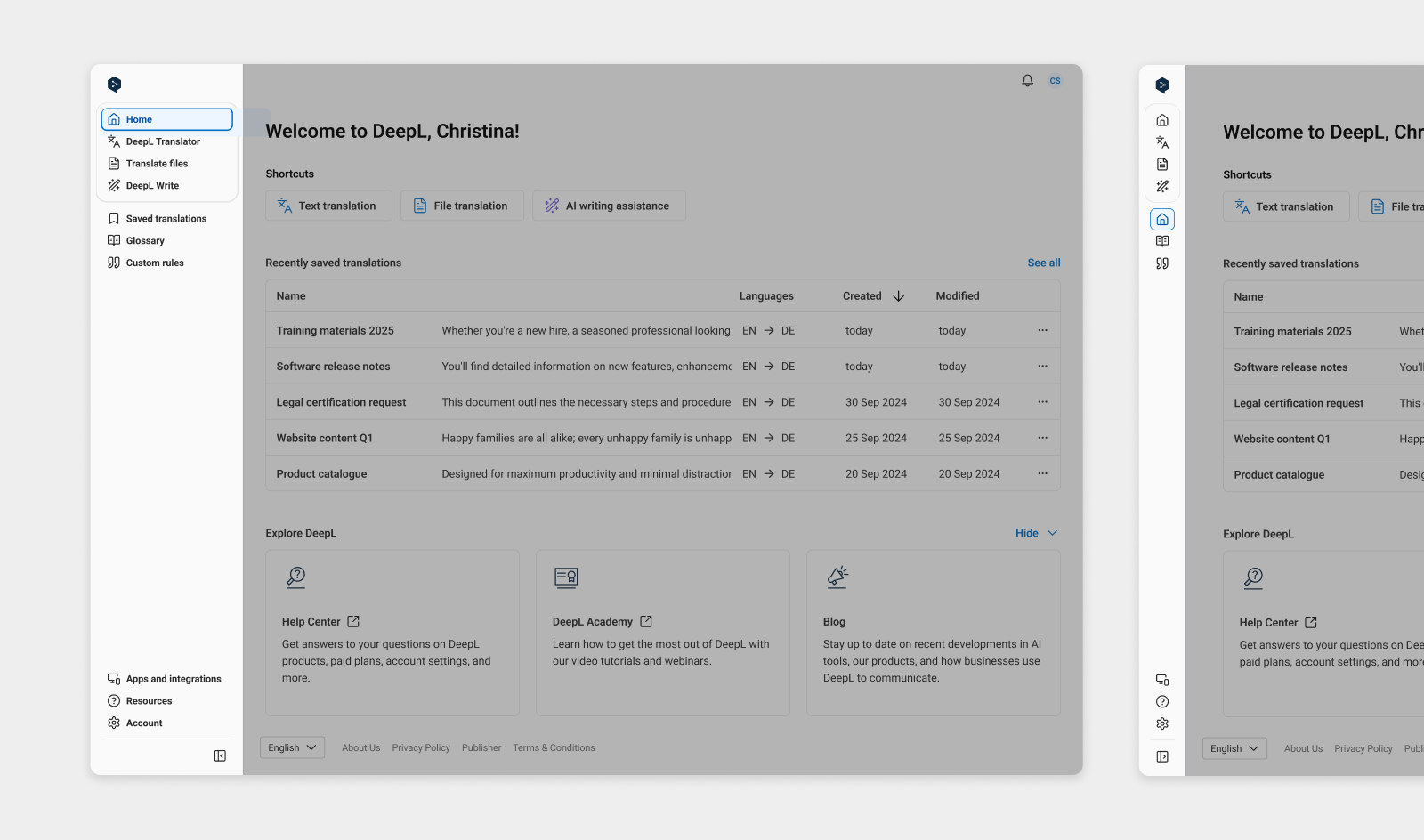Open DeepL Write in the expanded sidebar
Image resolution: width=1424 pixels, height=840 pixels.
pyautogui.click(x=167, y=186)
